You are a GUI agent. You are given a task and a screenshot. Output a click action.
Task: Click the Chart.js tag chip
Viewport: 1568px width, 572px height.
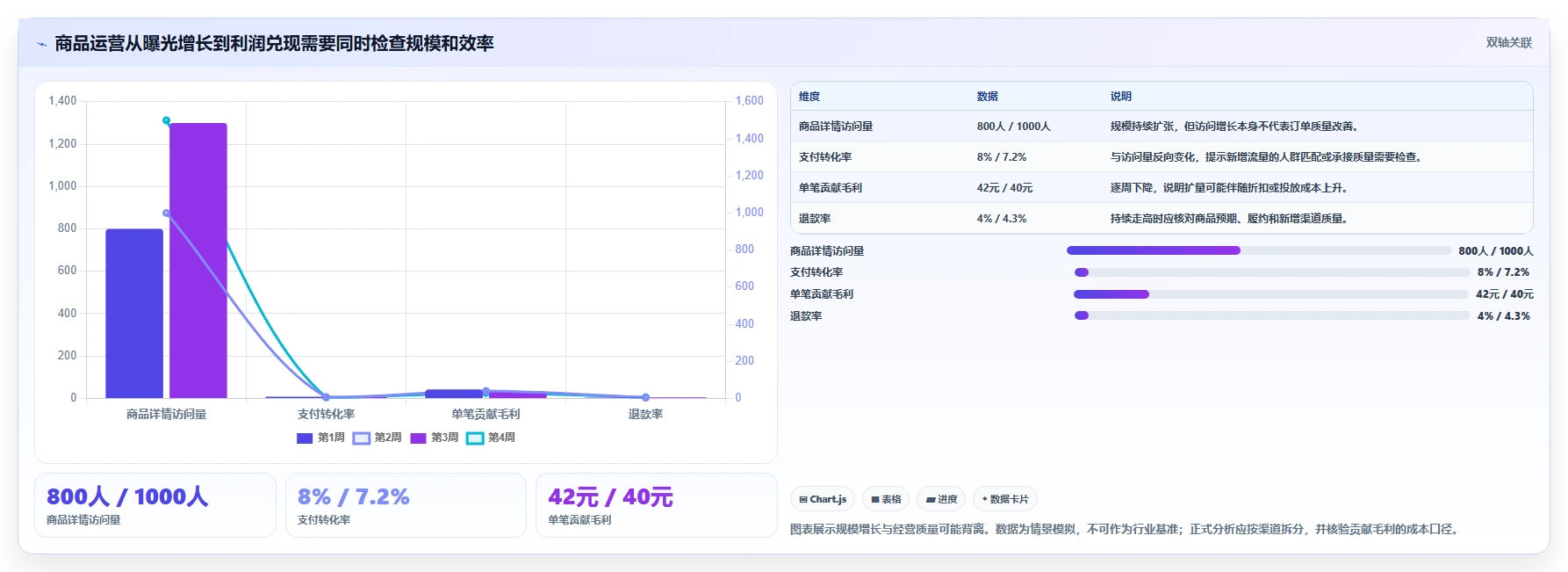pos(823,499)
